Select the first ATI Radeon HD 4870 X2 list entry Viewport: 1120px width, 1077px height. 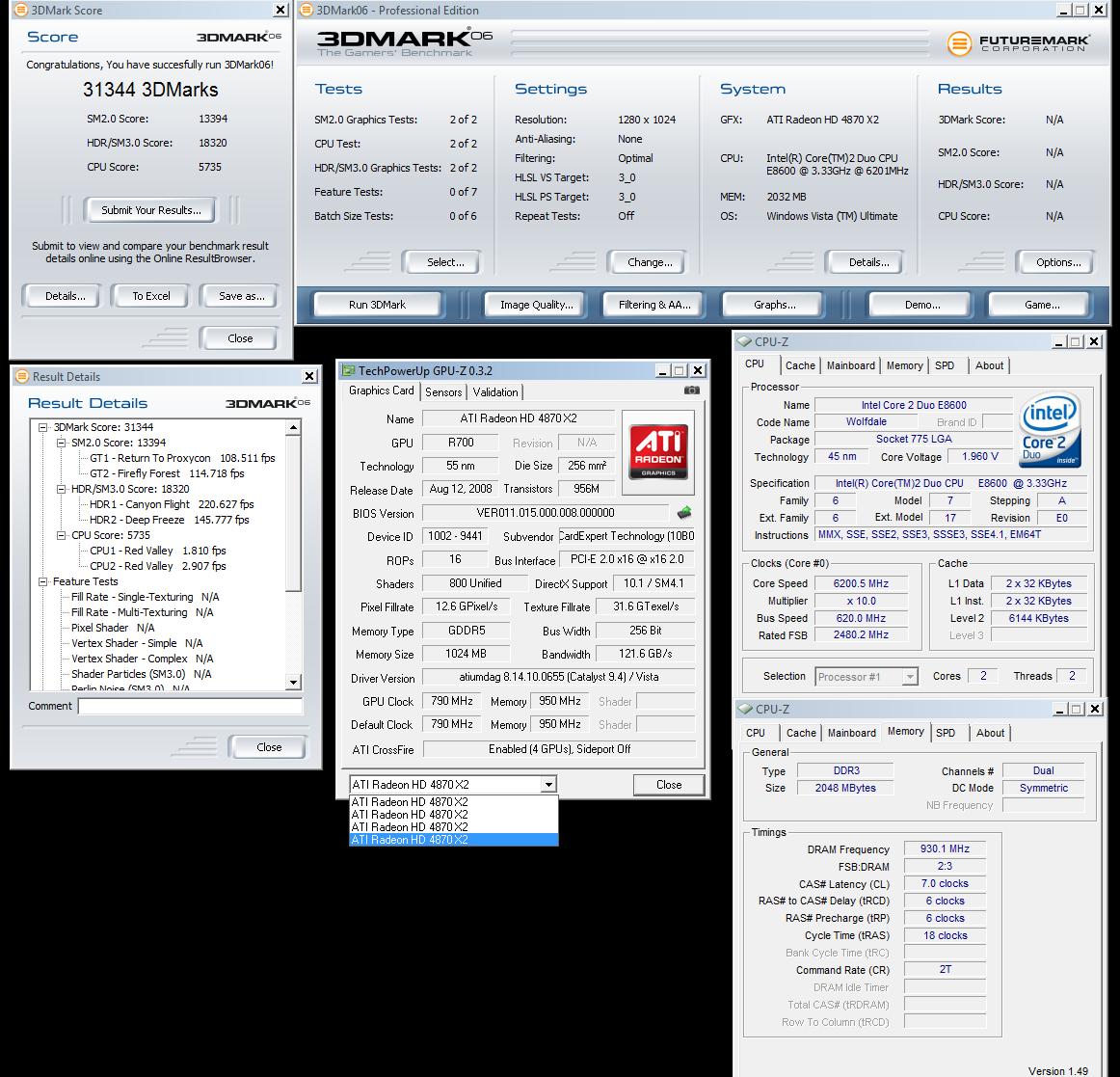[x=454, y=802]
